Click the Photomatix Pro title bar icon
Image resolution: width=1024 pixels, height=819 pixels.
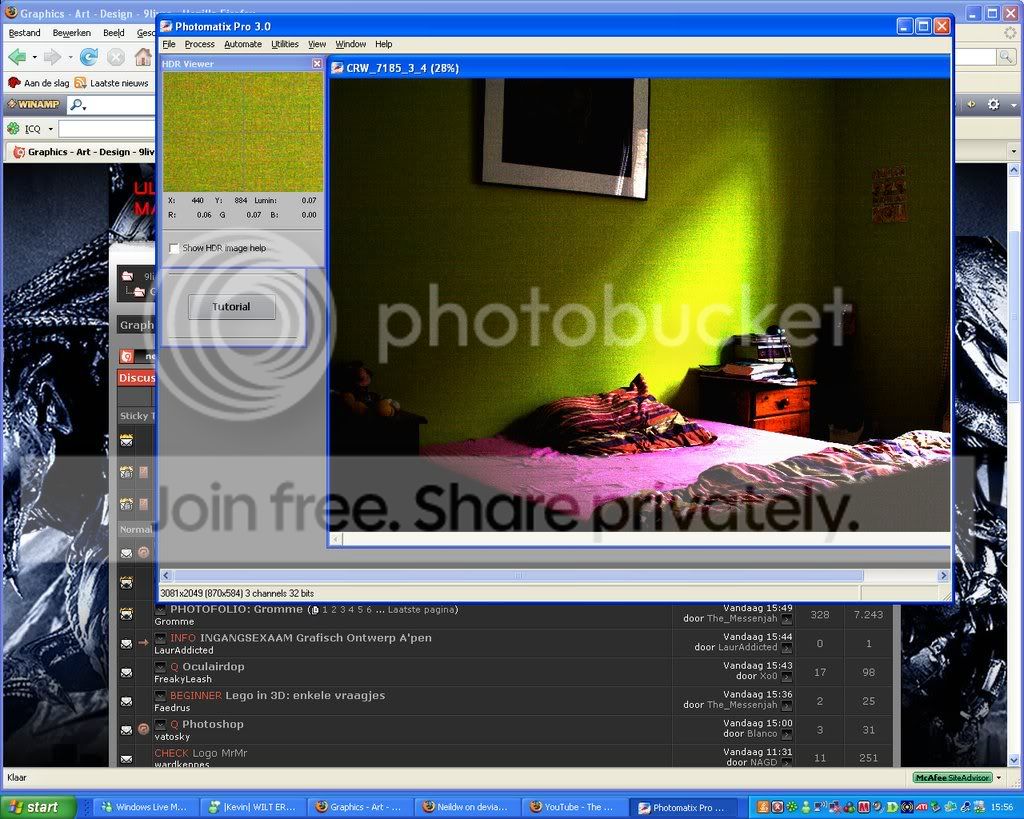166,26
